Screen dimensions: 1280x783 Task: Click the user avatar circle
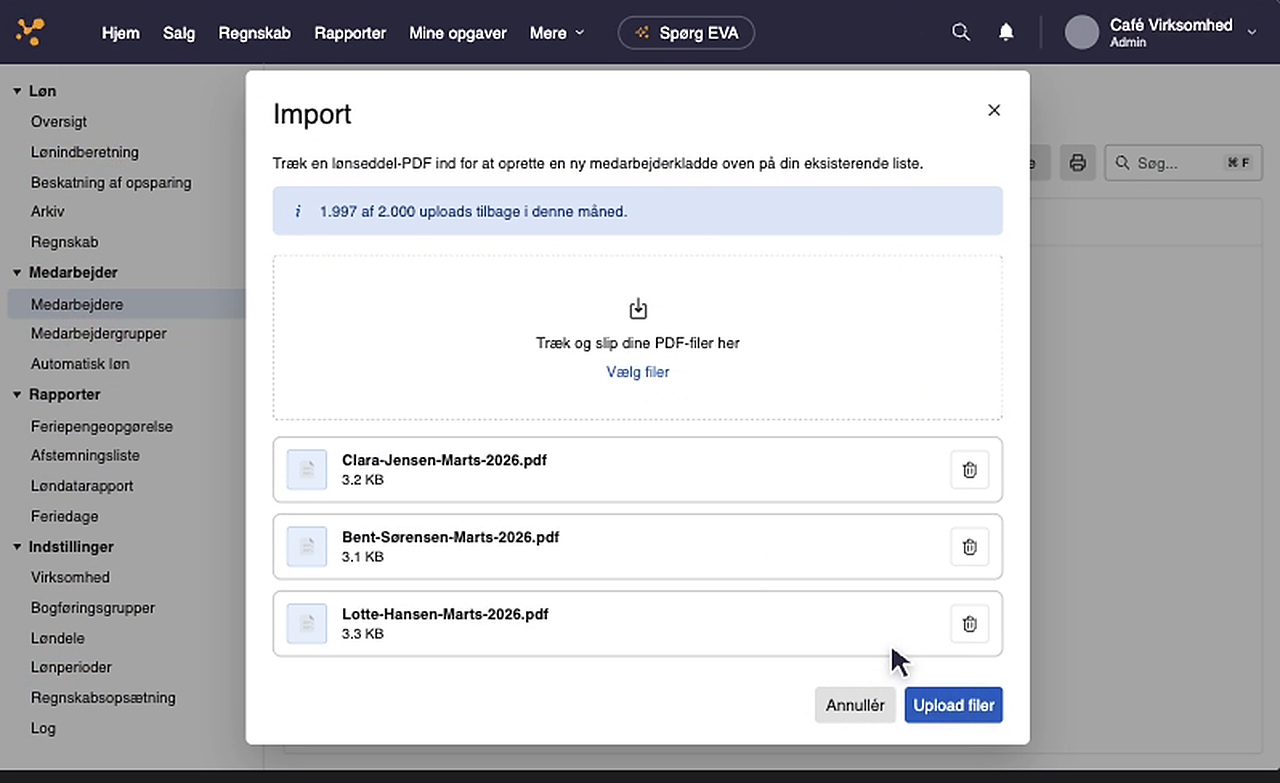pos(1082,32)
